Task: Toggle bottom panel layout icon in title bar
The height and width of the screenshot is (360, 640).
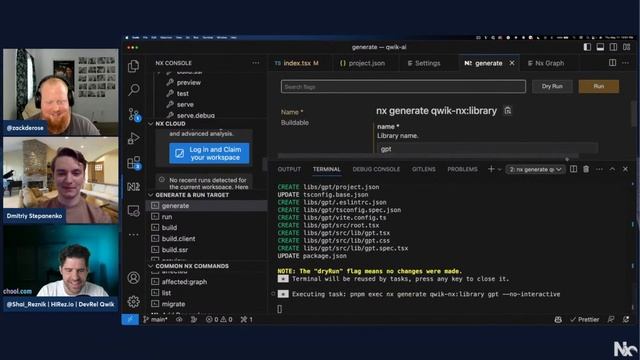Action: coord(600,47)
